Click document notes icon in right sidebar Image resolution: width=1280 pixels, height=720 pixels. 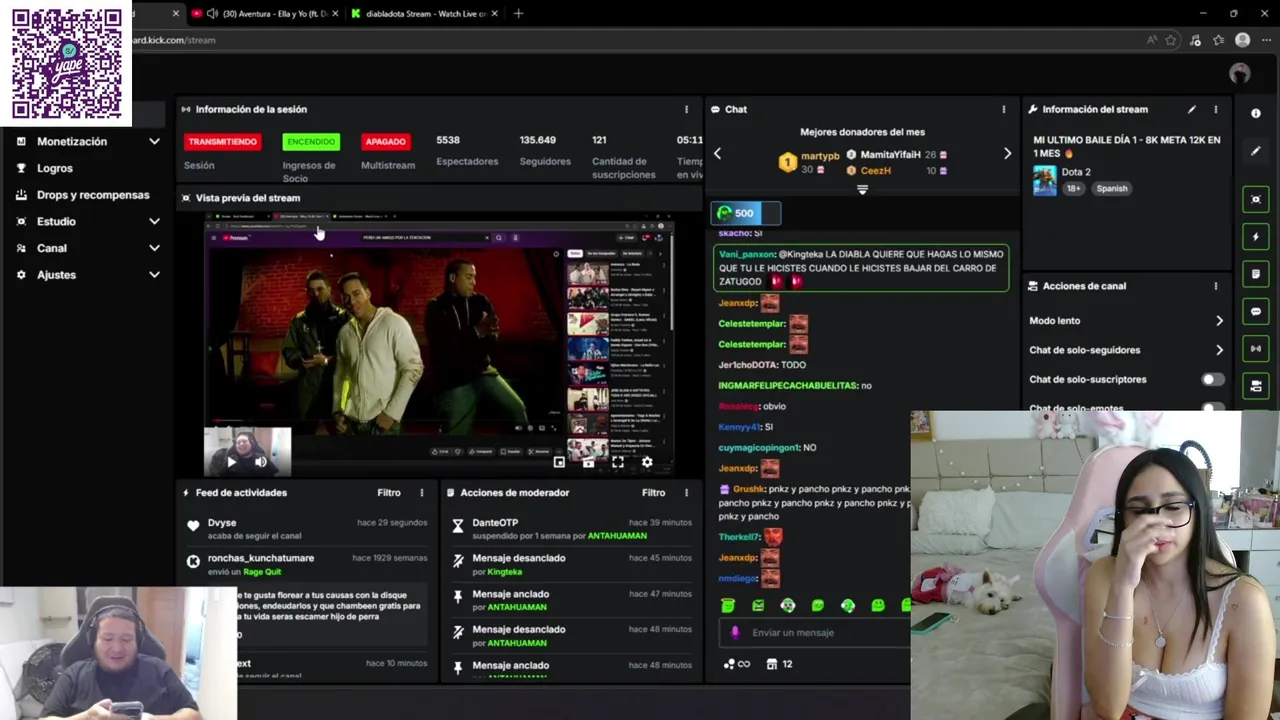pos(1256,274)
